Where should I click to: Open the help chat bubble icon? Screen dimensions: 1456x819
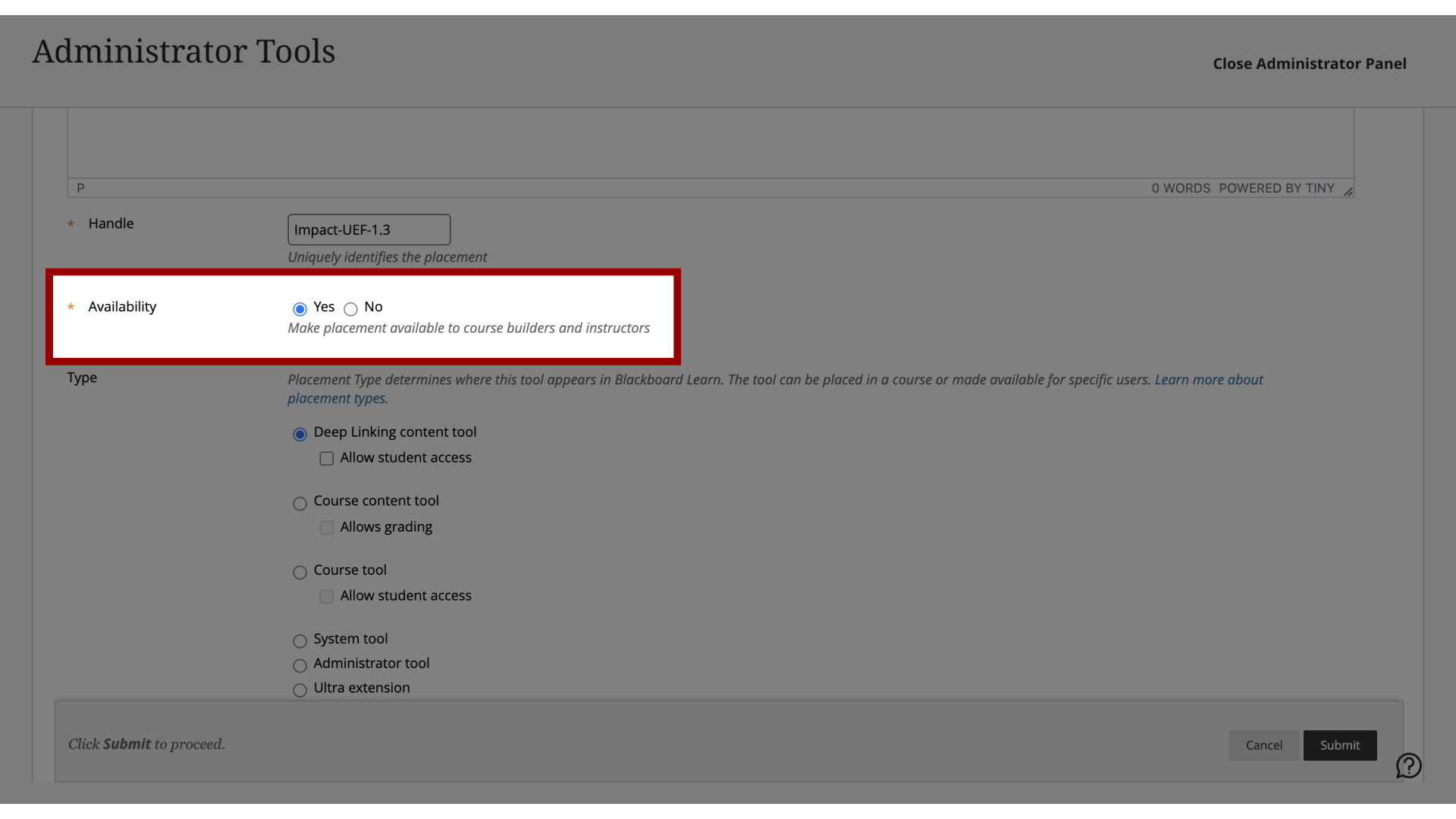(x=1408, y=765)
